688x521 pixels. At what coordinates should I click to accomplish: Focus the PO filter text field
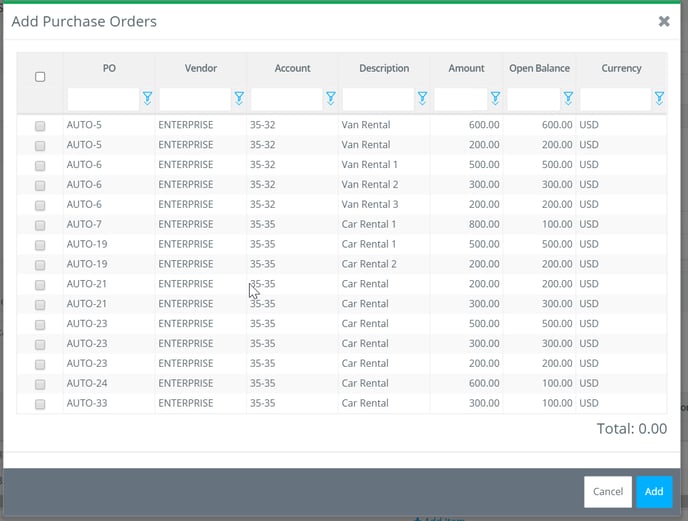point(103,99)
